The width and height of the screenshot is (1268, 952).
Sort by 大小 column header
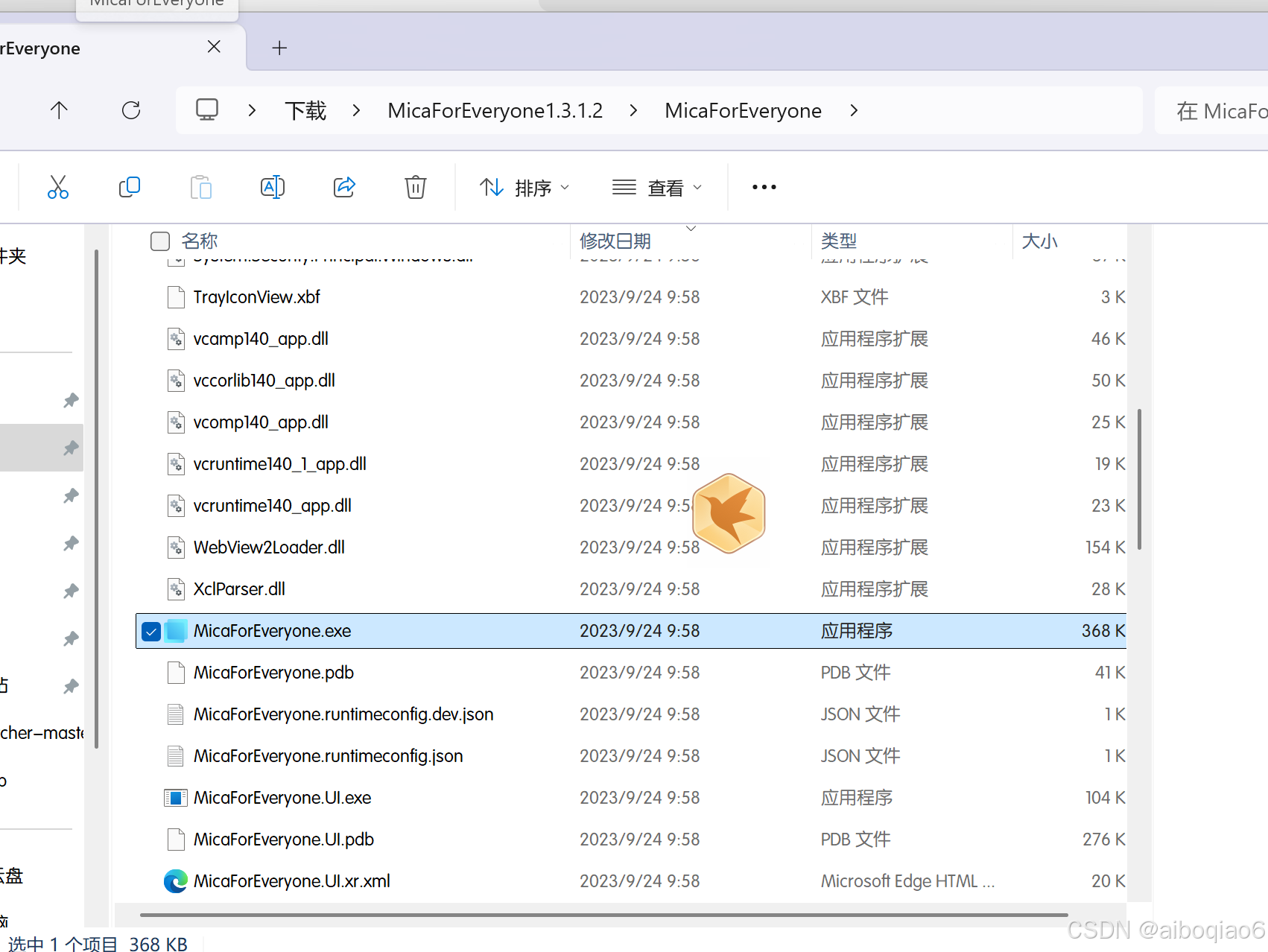pos(1040,241)
